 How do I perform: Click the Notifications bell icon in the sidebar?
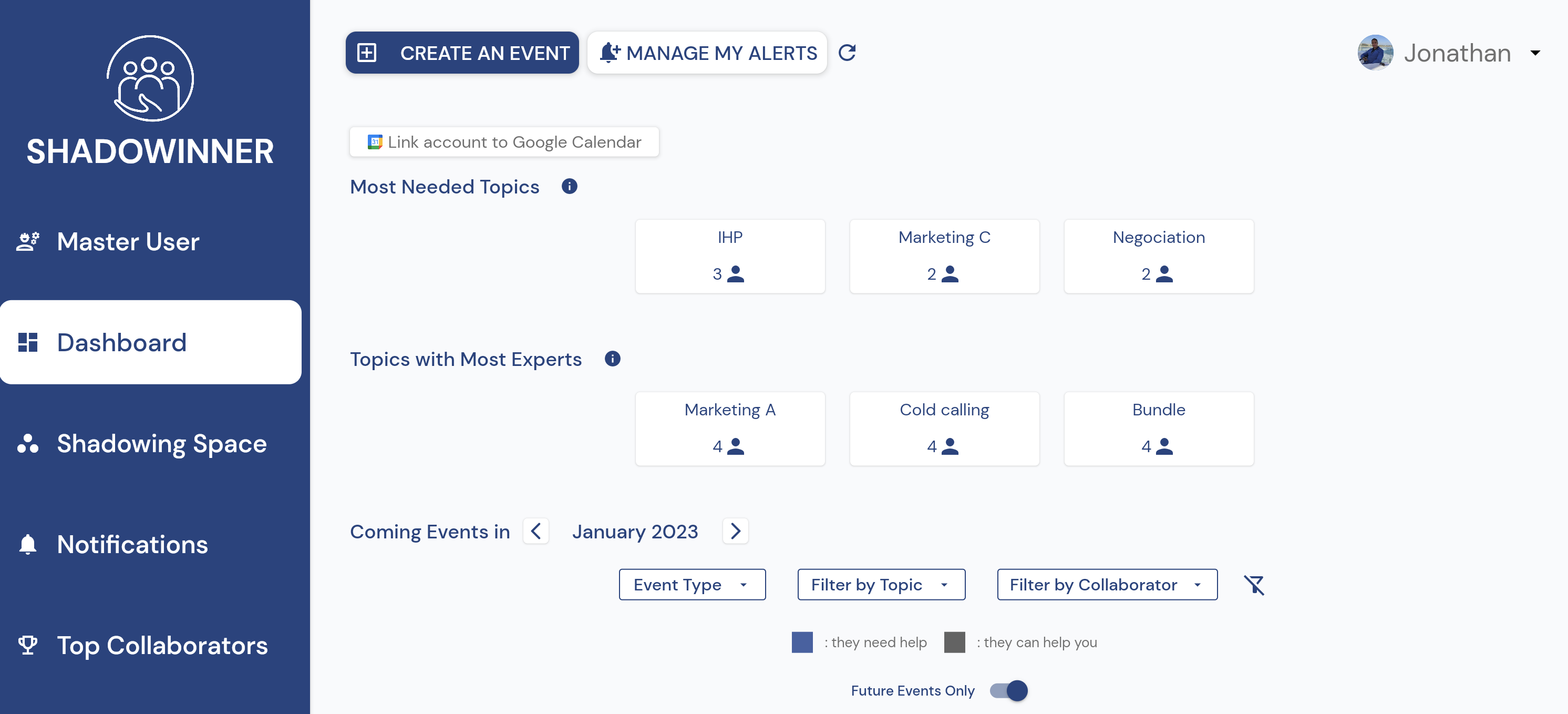click(28, 544)
